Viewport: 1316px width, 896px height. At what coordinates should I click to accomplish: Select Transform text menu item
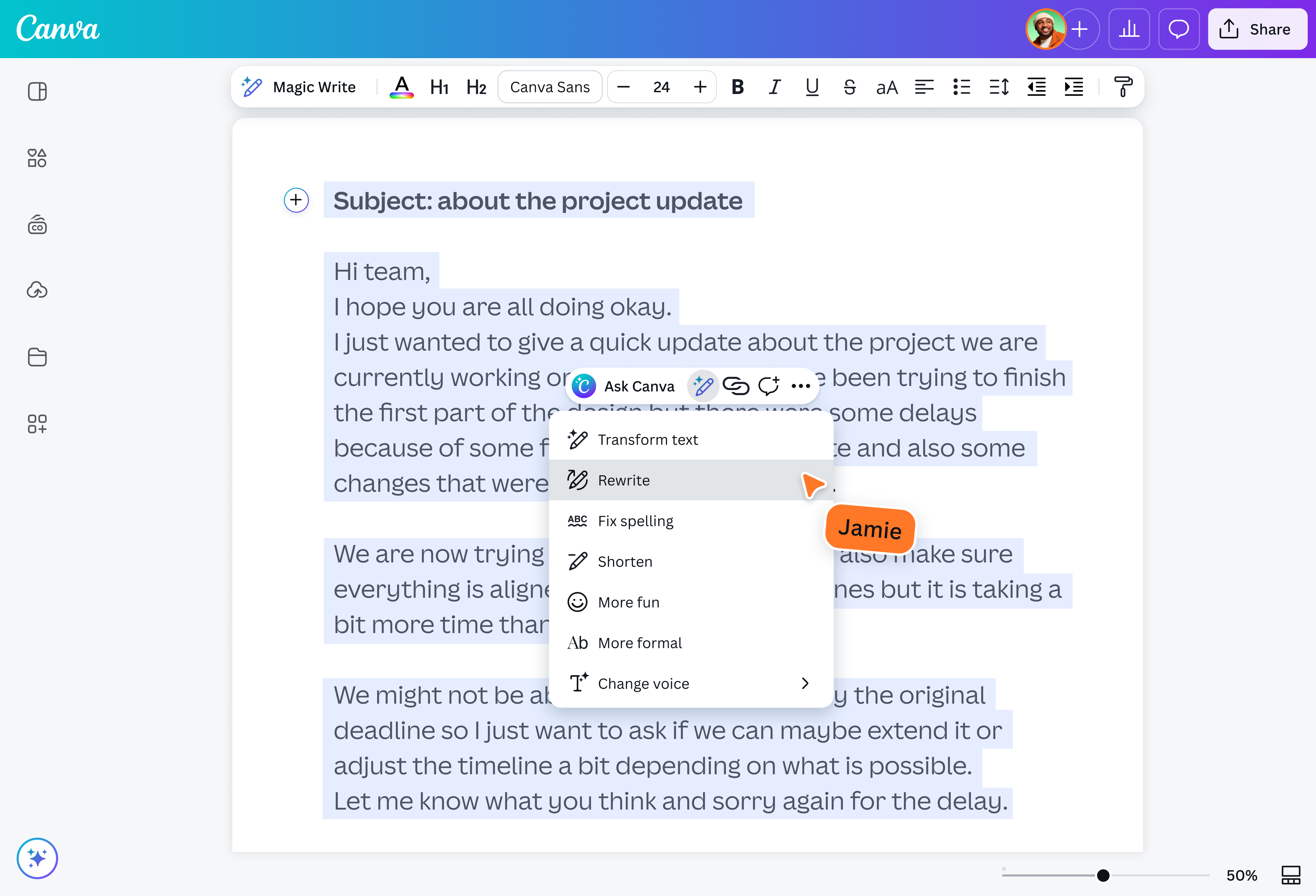tap(691, 439)
